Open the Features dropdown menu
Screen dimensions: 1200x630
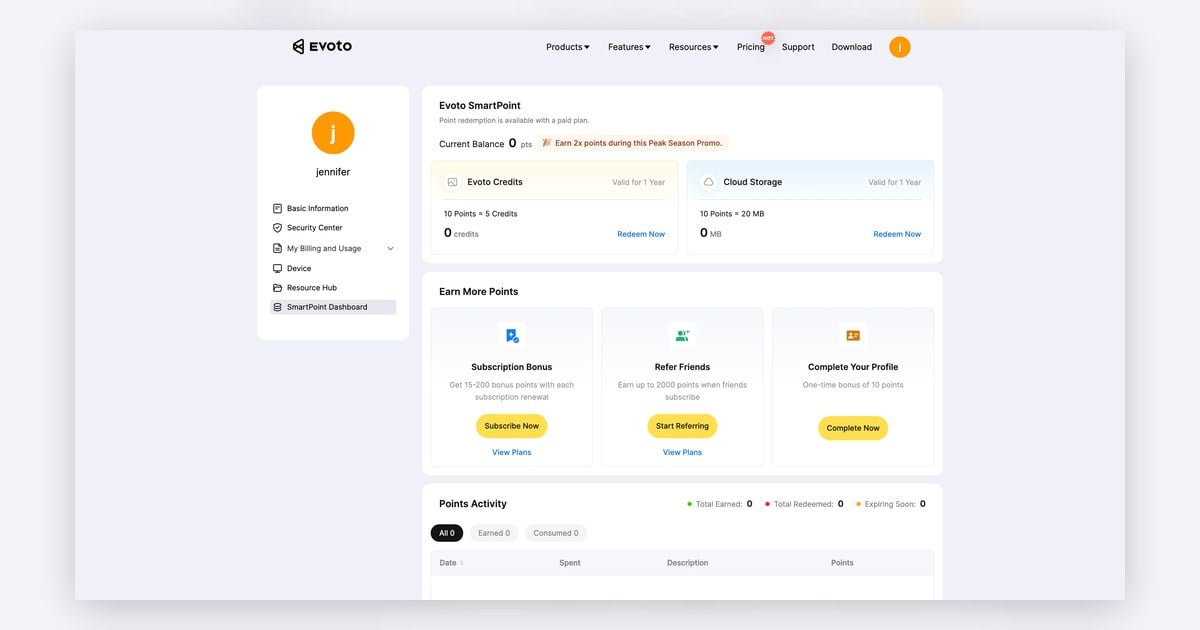pyautogui.click(x=629, y=47)
